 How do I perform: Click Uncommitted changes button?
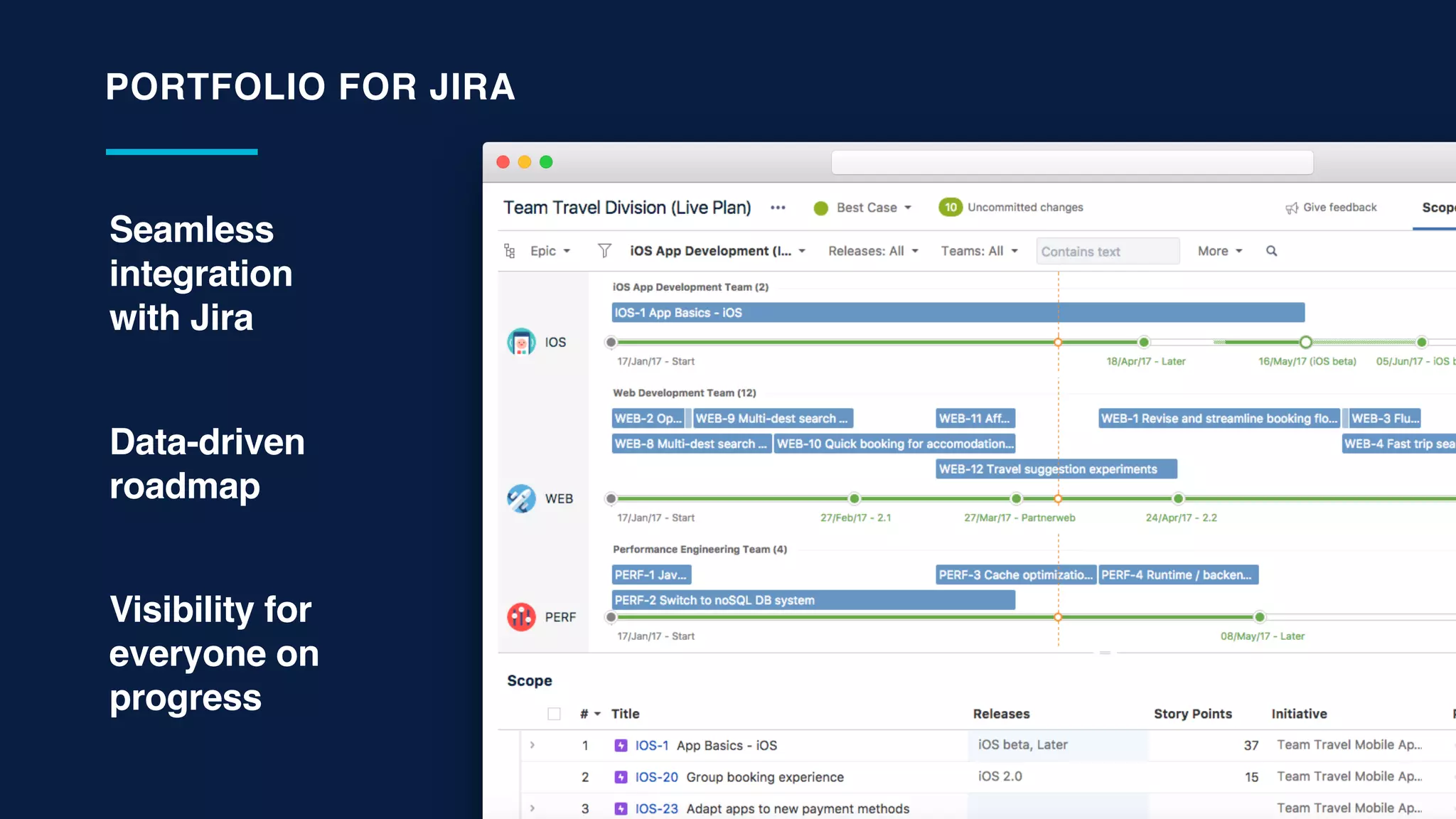(x=1025, y=207)
